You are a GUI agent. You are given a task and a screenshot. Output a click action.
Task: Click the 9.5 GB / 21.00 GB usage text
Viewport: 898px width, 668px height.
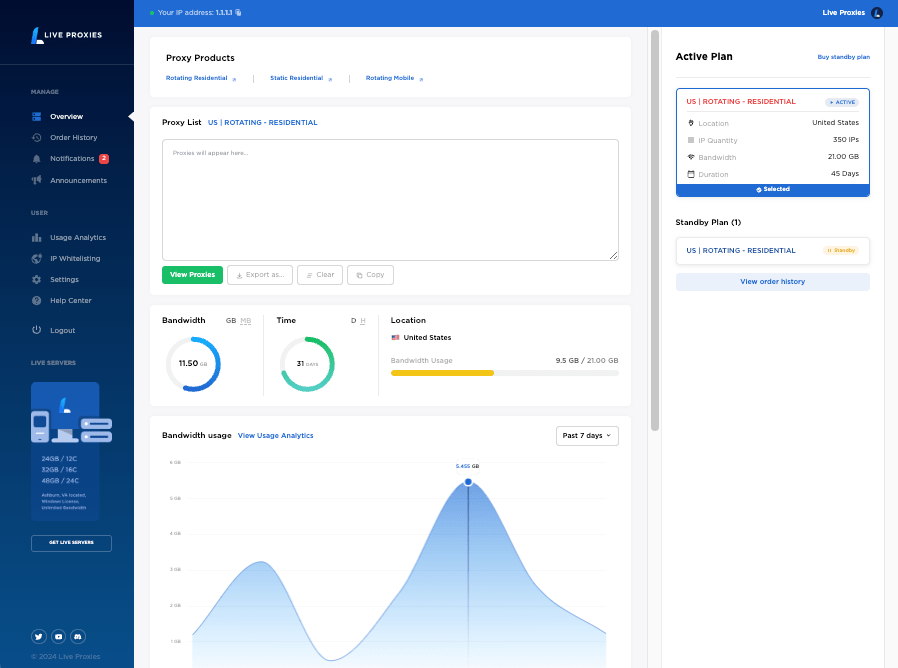point(586,361)
